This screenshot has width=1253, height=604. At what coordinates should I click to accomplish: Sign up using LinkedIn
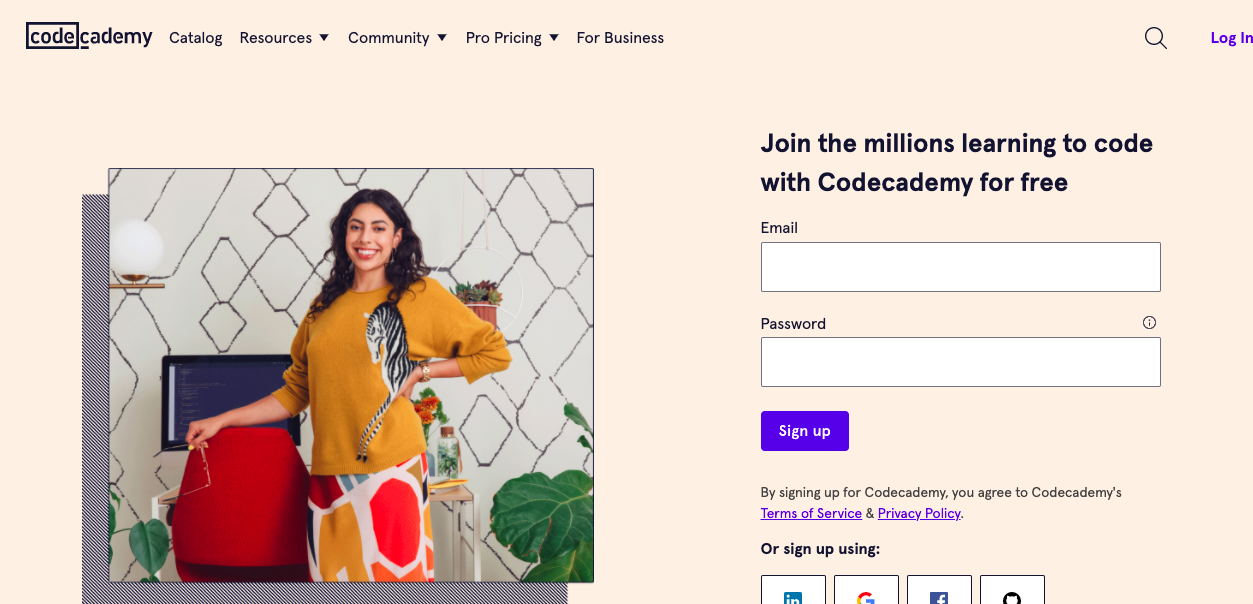793,593
